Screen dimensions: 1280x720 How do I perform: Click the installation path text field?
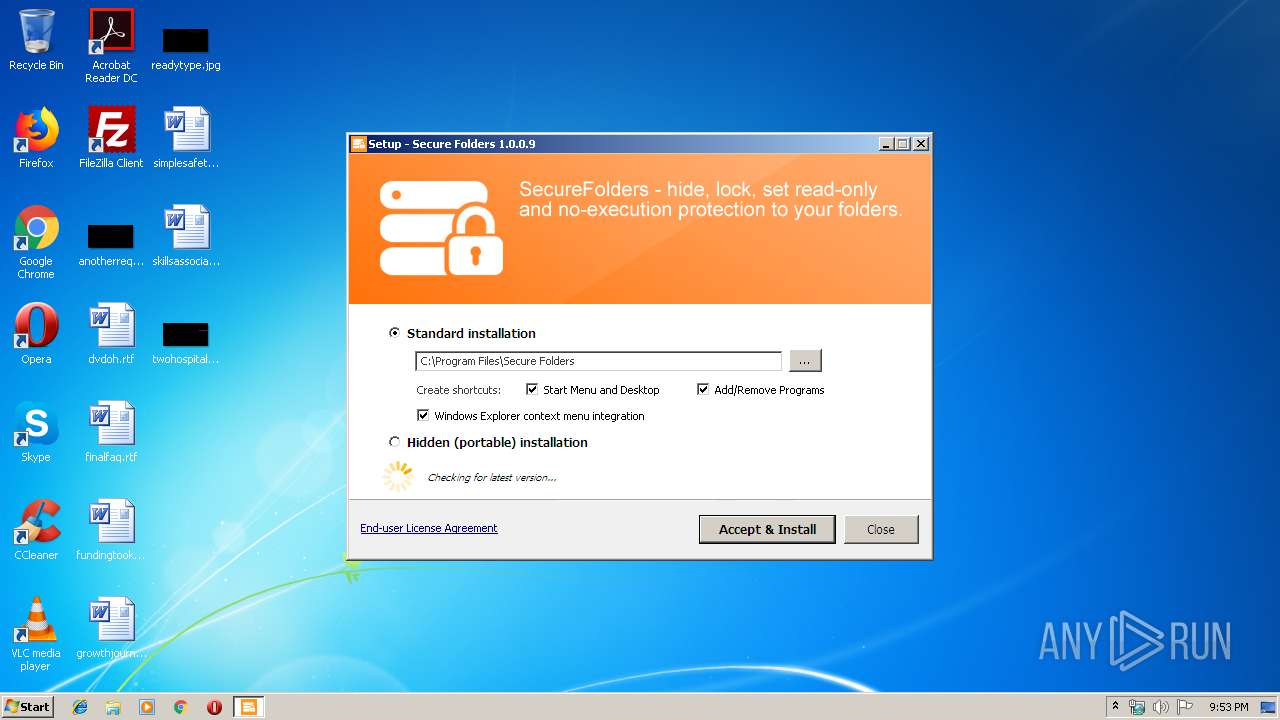click(x=599, y=361)
